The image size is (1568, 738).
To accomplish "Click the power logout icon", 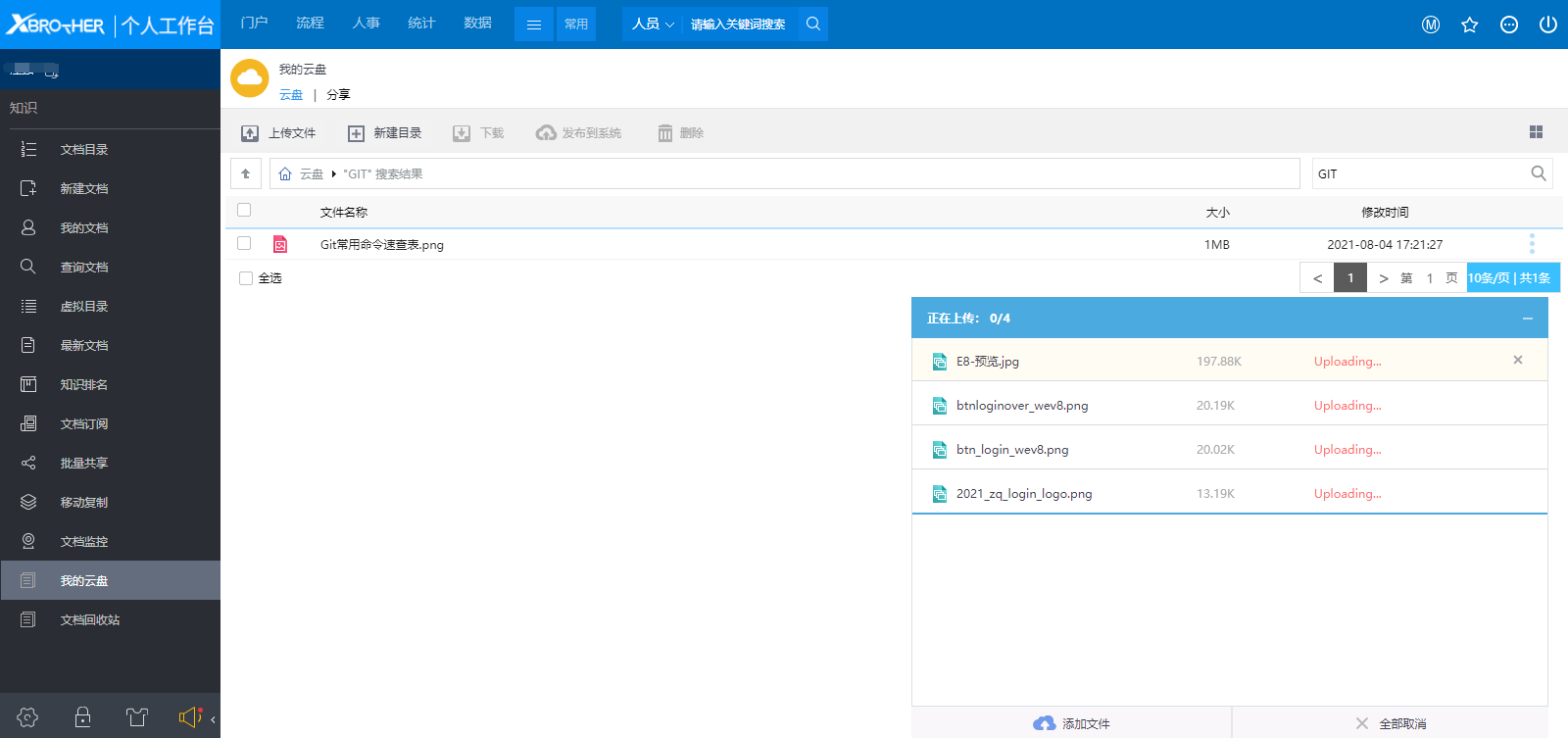I will click(1547, 25).
